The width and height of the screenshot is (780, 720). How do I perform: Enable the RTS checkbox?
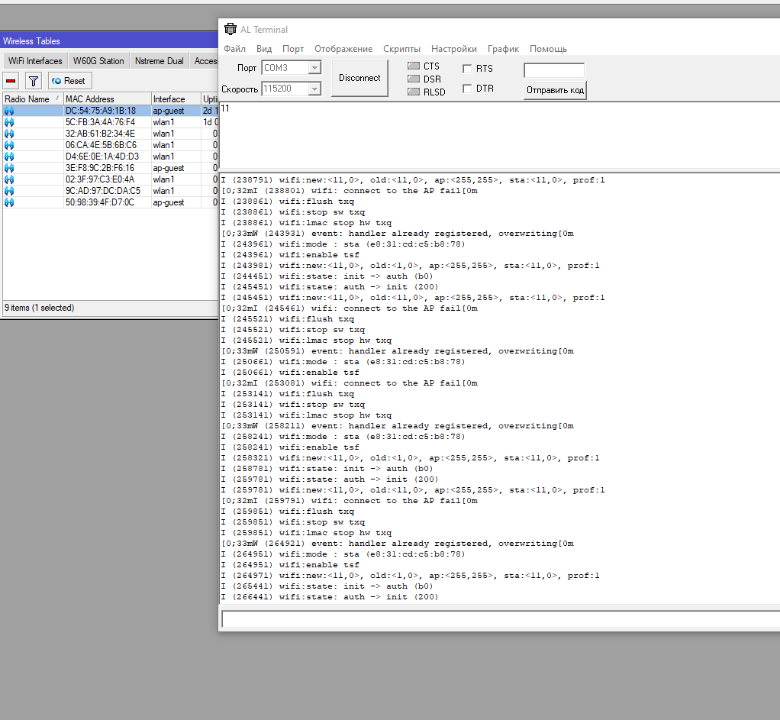[x=467, y=69]
